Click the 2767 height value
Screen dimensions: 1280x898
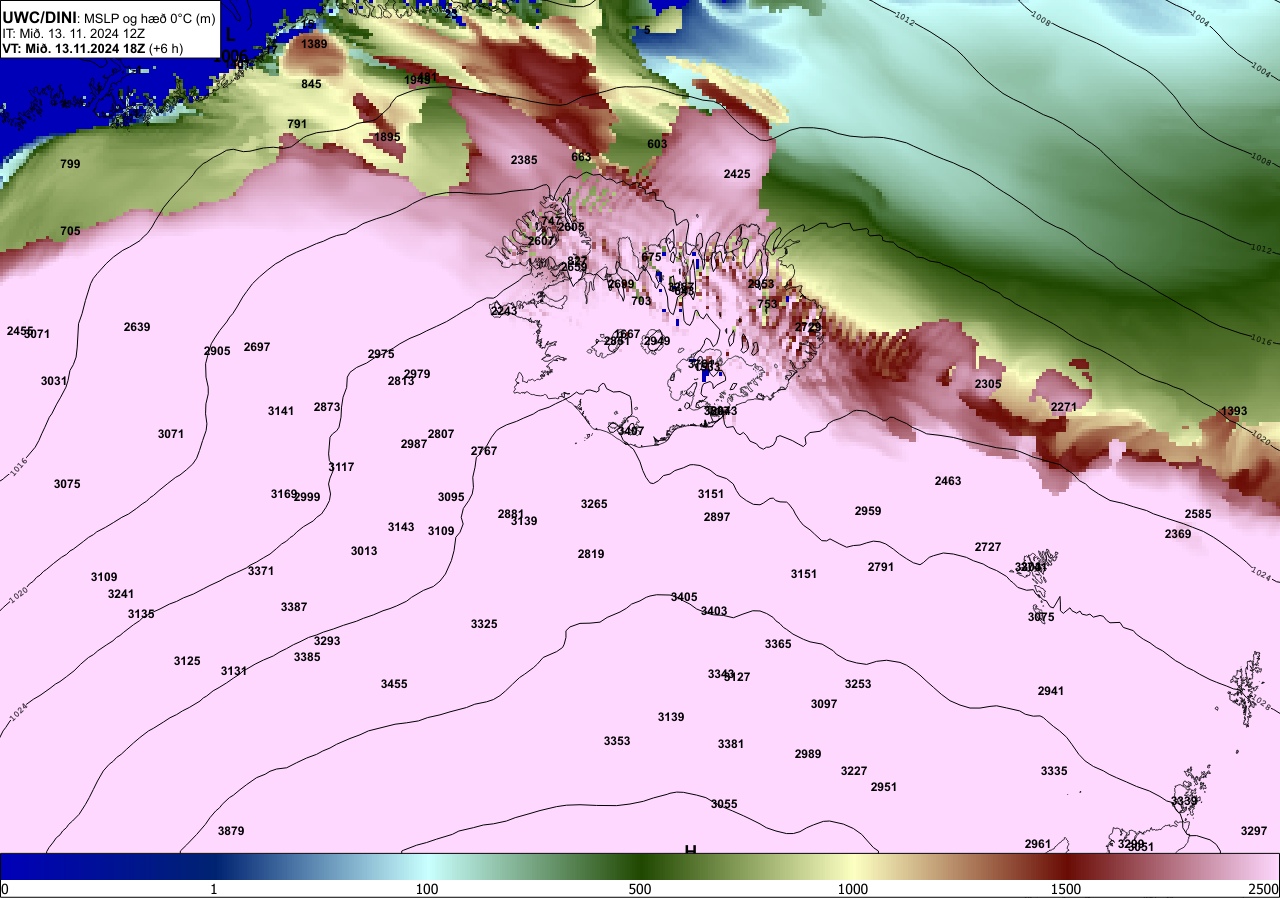pos(484,451)
